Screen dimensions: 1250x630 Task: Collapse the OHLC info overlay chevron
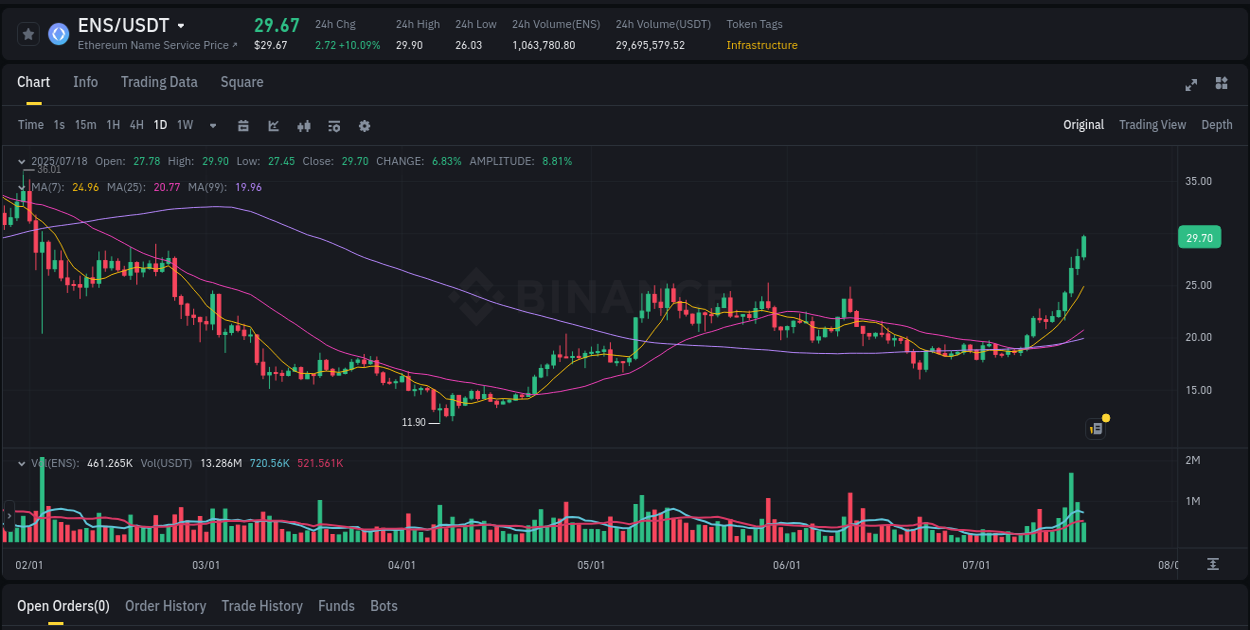[x=21, y=161]
